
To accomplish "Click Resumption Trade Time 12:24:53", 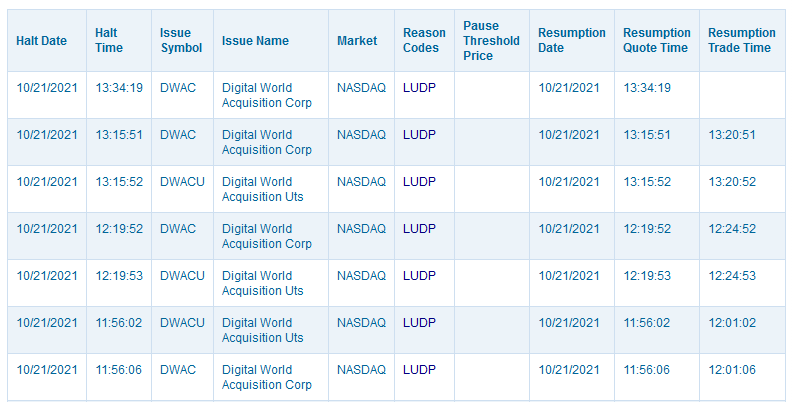I will [732, 276].
